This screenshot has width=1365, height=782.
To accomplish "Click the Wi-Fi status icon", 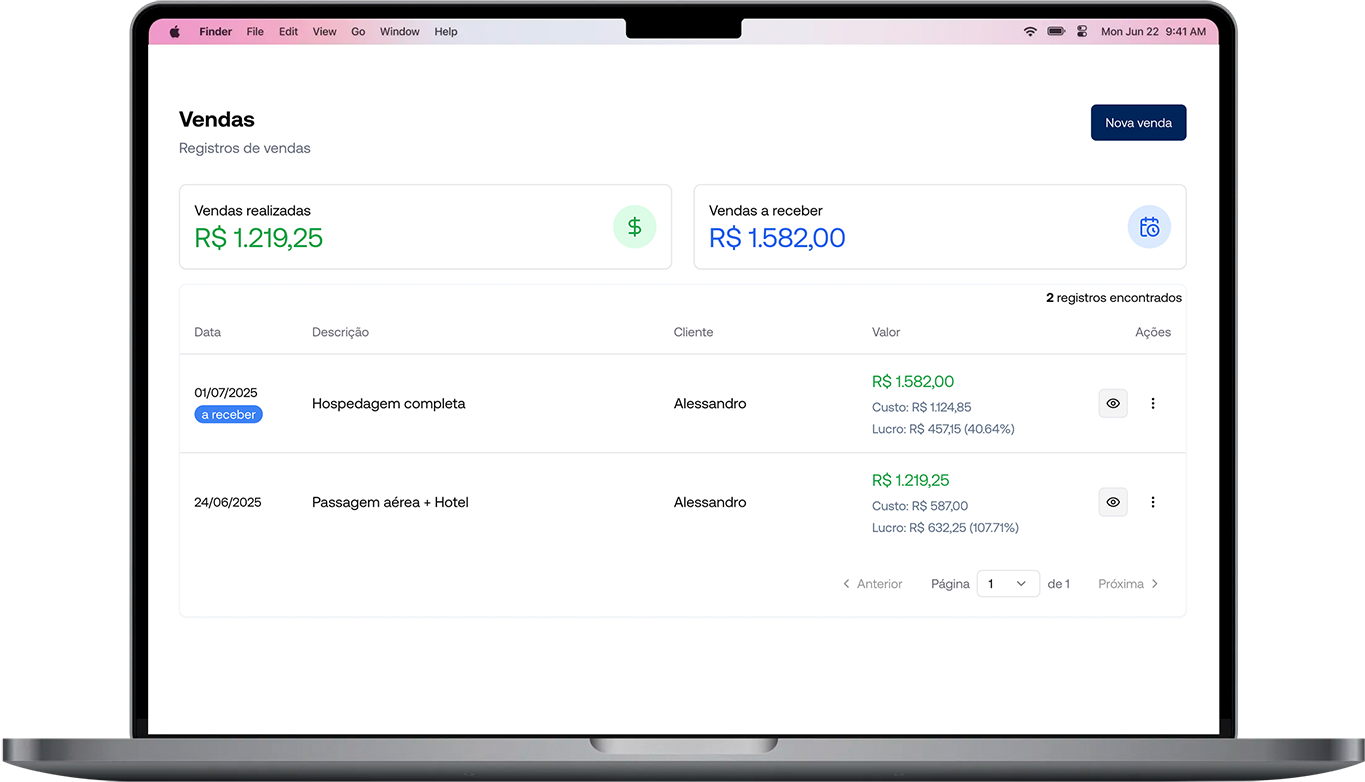I will coord(1030,32).
